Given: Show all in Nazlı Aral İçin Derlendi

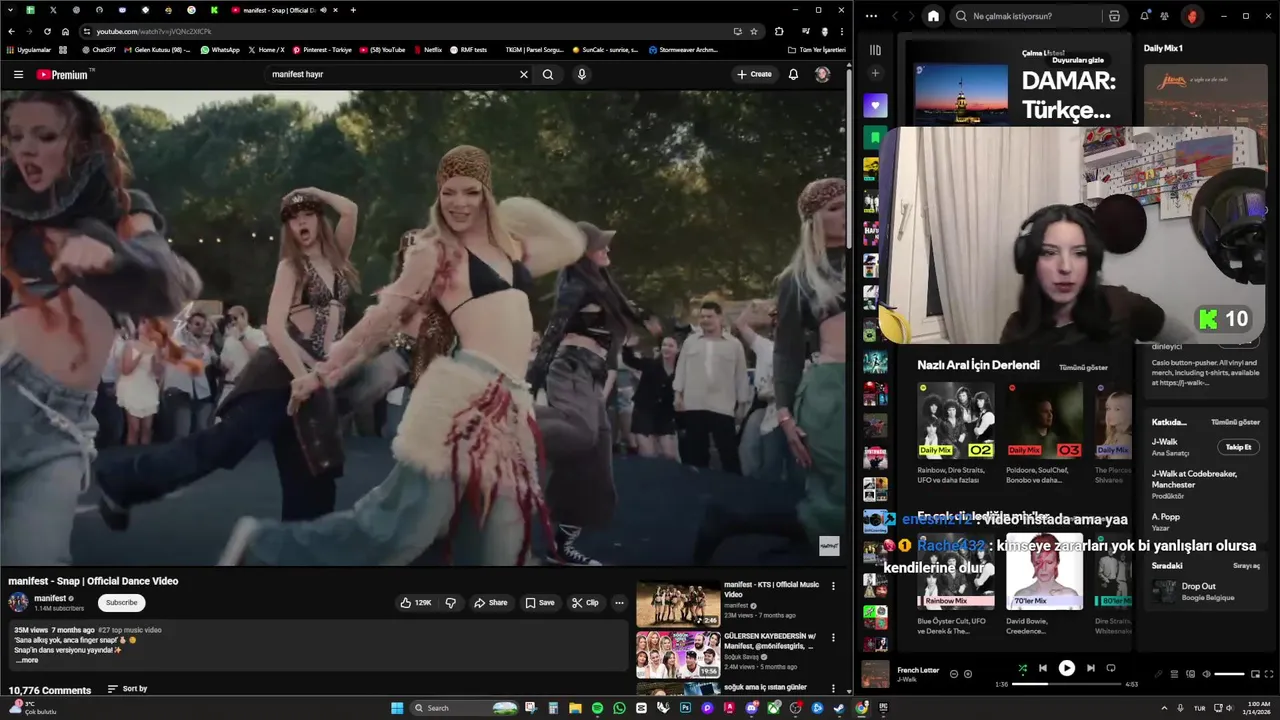Looking at the screenshot, I should coord(1083,367).
